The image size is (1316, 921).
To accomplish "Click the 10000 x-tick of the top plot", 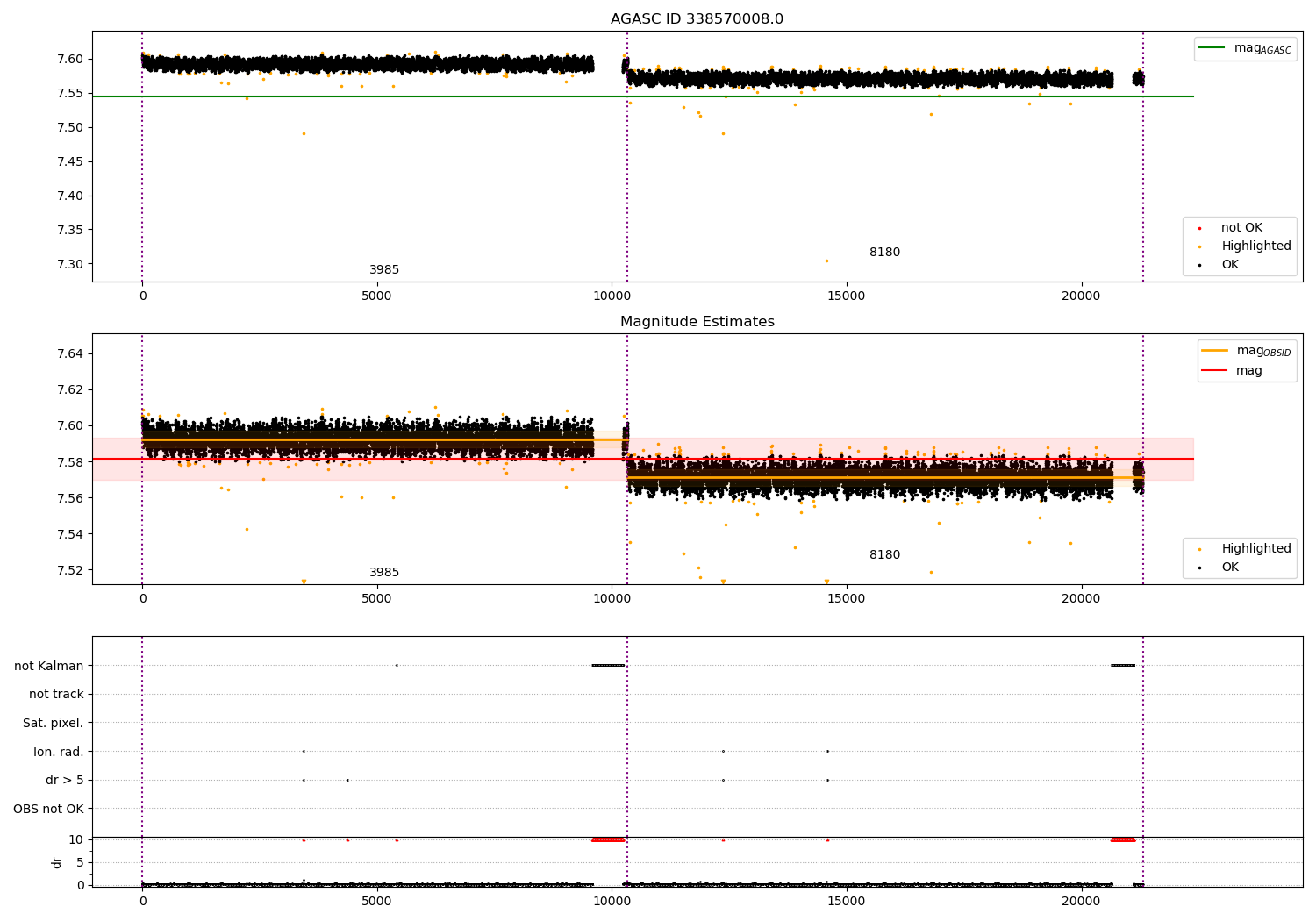I will (x=612, y=296).
